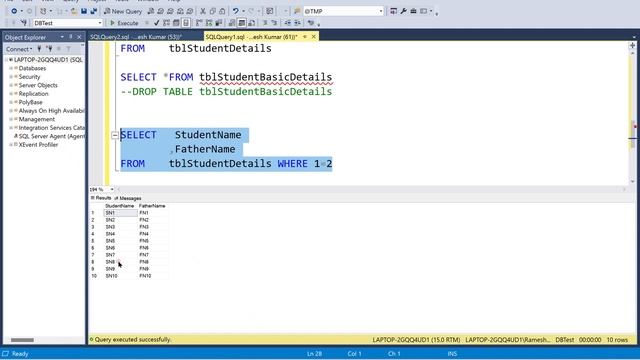Click the Properties wrench icon
The width and height of the screenshot is (640, 360).
(x=403, y=11)
